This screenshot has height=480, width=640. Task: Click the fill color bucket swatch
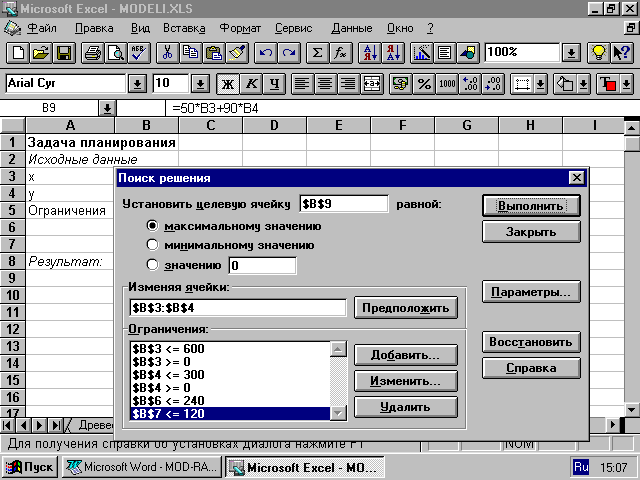tap(565, 84)
